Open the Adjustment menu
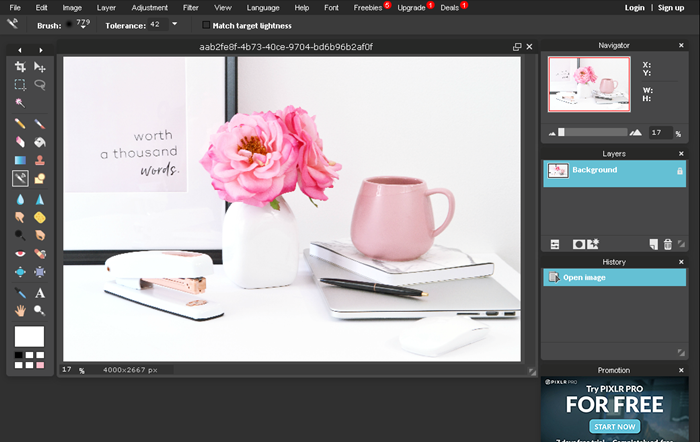This screenshot has height=442, width=700. click(150, 8)
